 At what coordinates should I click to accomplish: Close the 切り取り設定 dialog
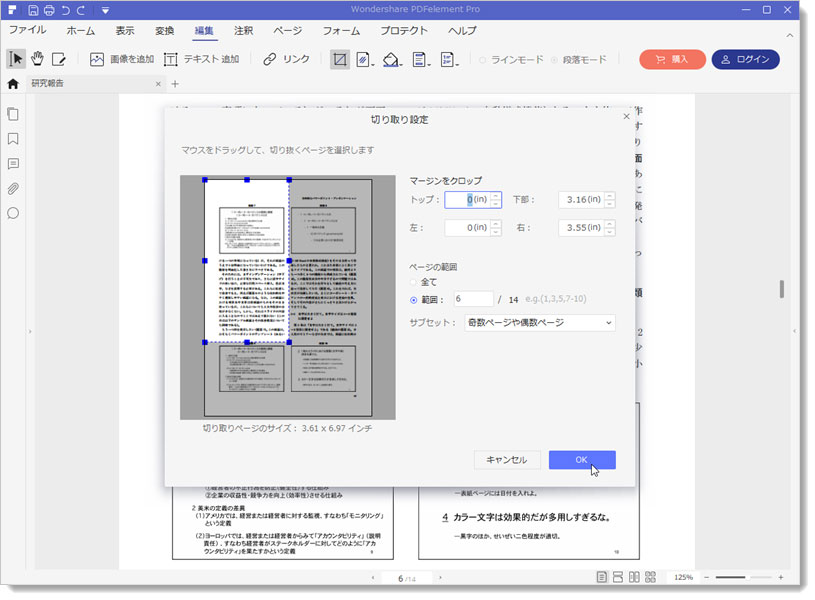(626, 116)
